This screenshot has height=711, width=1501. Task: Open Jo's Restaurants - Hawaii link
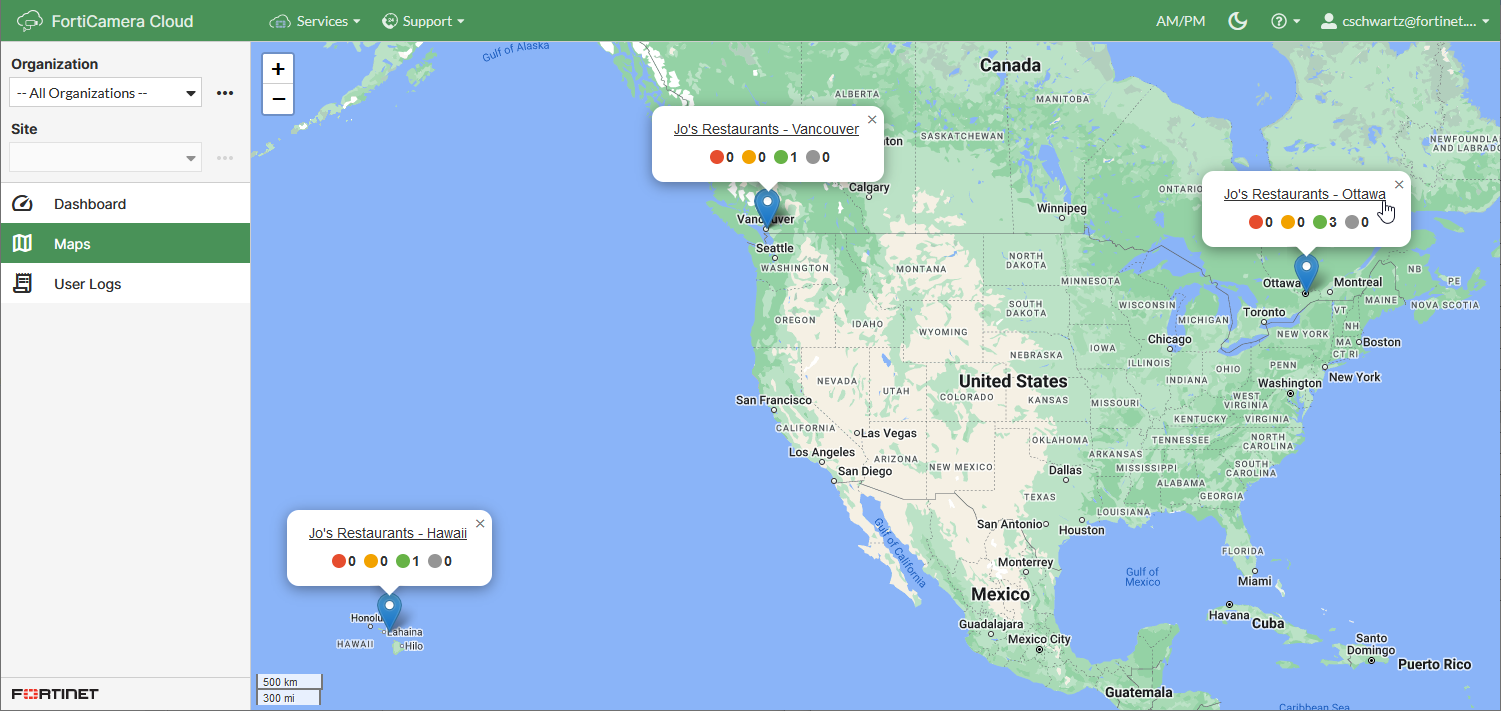[388, 533]
